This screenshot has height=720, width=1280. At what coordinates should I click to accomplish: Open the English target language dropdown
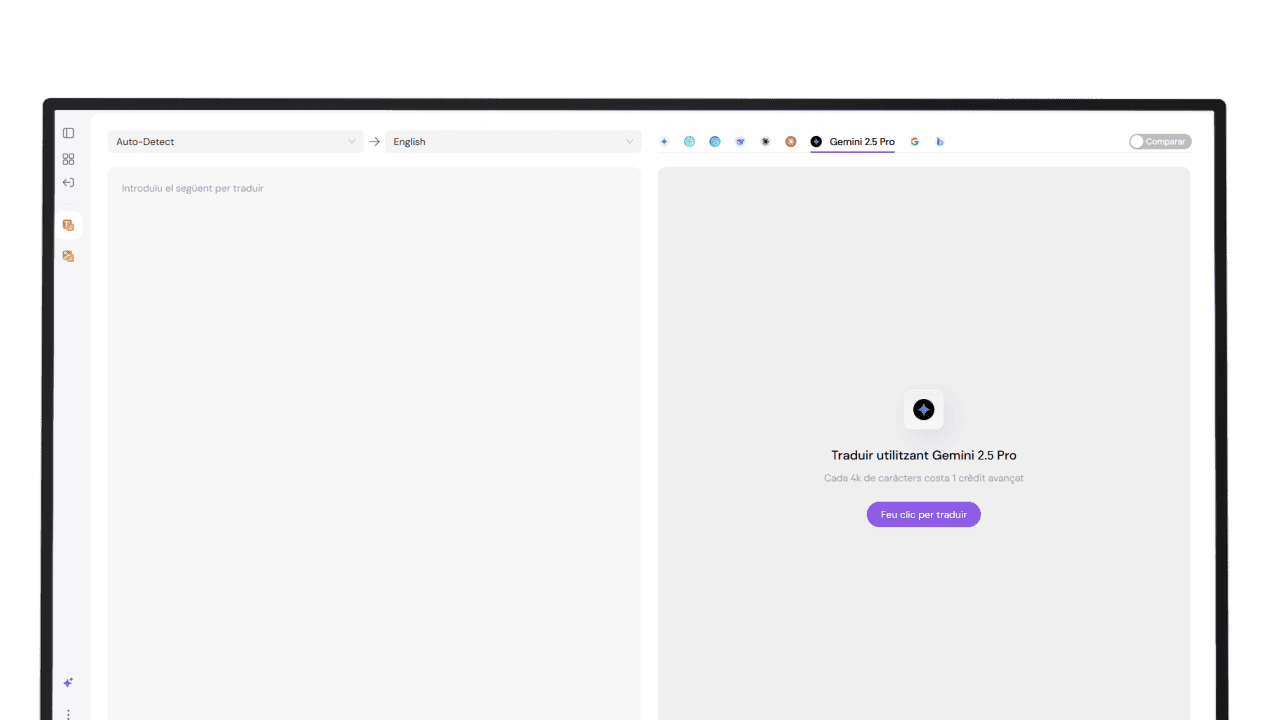pos(513,142)
